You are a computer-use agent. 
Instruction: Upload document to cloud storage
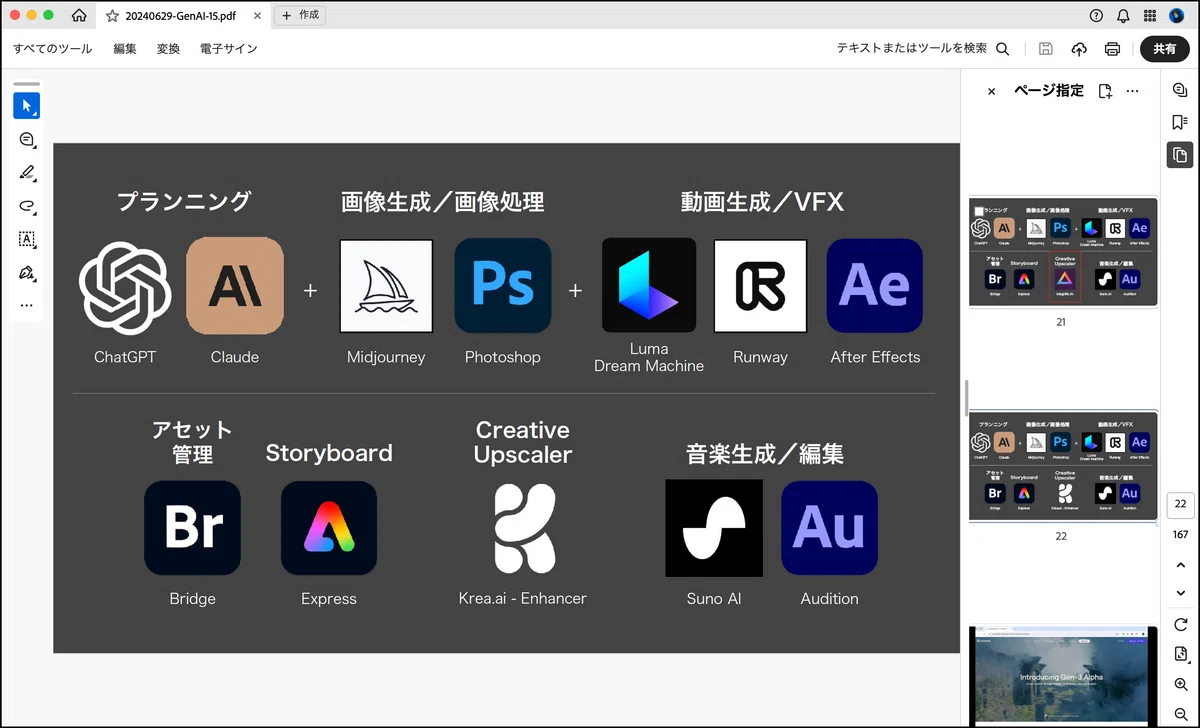tap(1079, 49)
